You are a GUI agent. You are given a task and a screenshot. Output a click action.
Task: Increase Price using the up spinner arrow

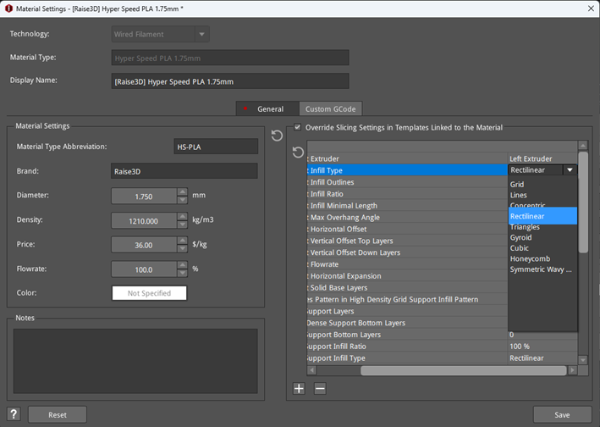point(181,240)
